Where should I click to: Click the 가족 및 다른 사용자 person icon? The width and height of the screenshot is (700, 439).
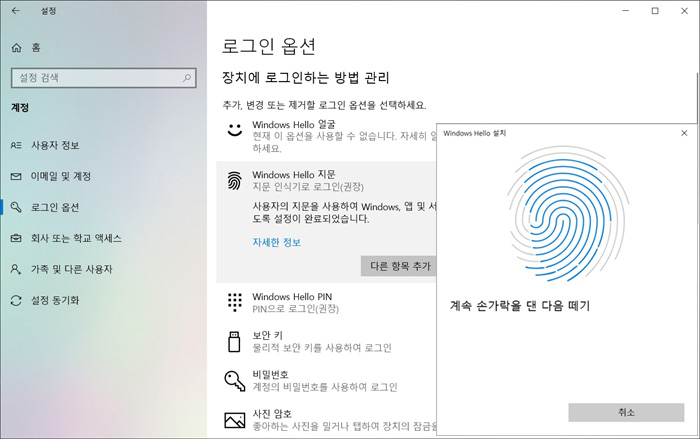[x=16, y=269]
